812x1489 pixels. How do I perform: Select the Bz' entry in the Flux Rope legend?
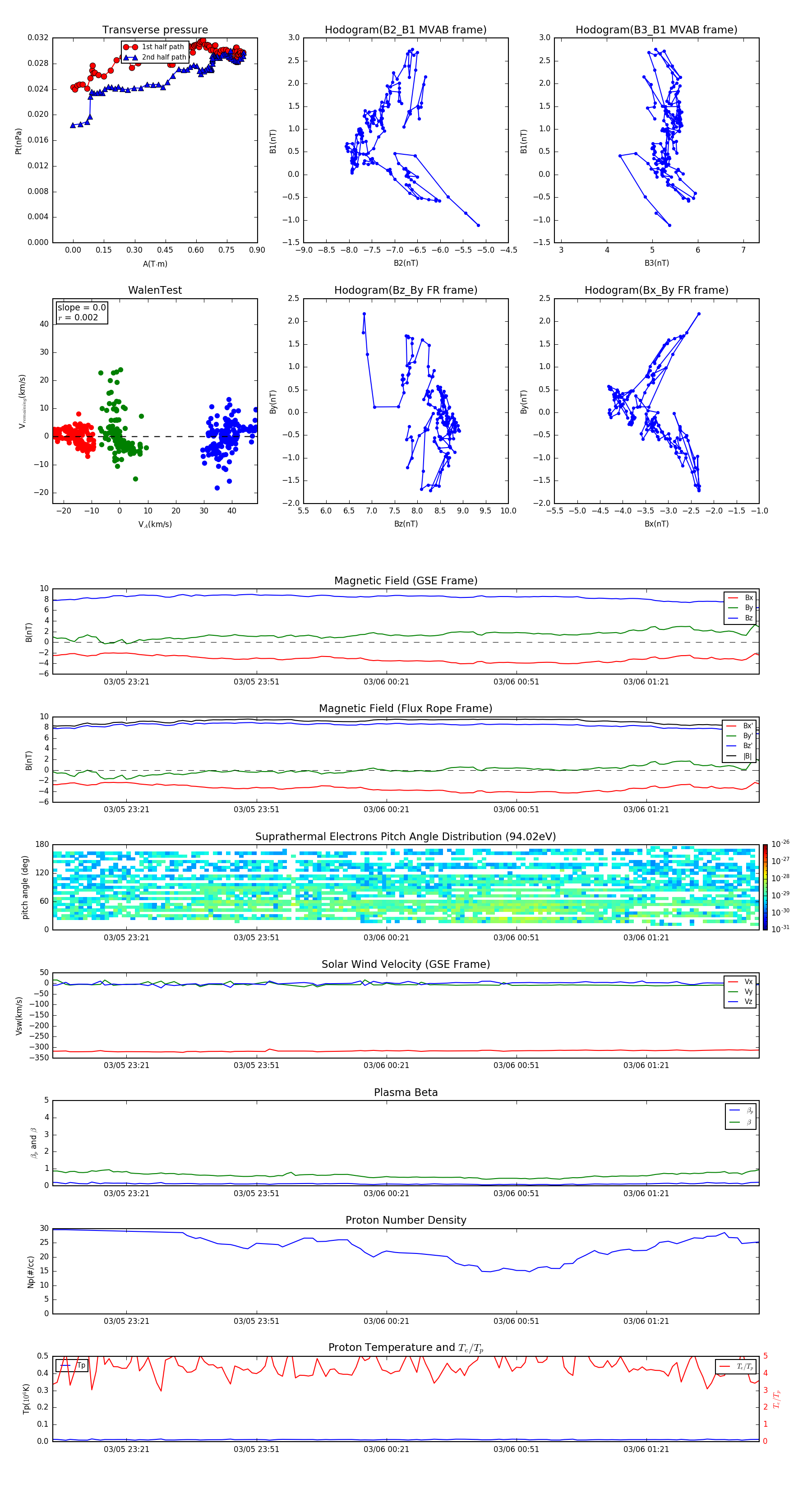click(739, 746)
